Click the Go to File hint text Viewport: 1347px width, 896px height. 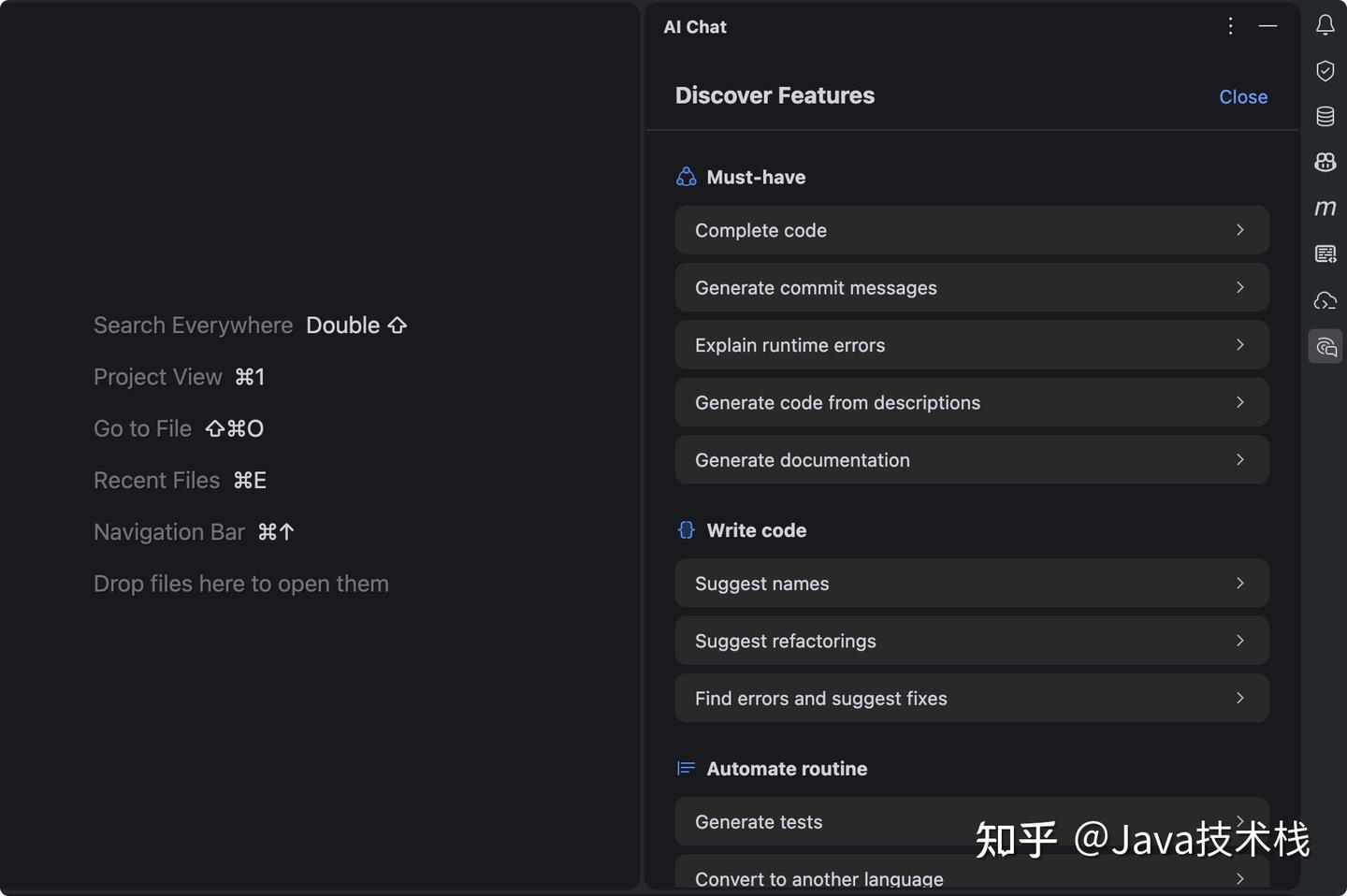coord(142,428)
